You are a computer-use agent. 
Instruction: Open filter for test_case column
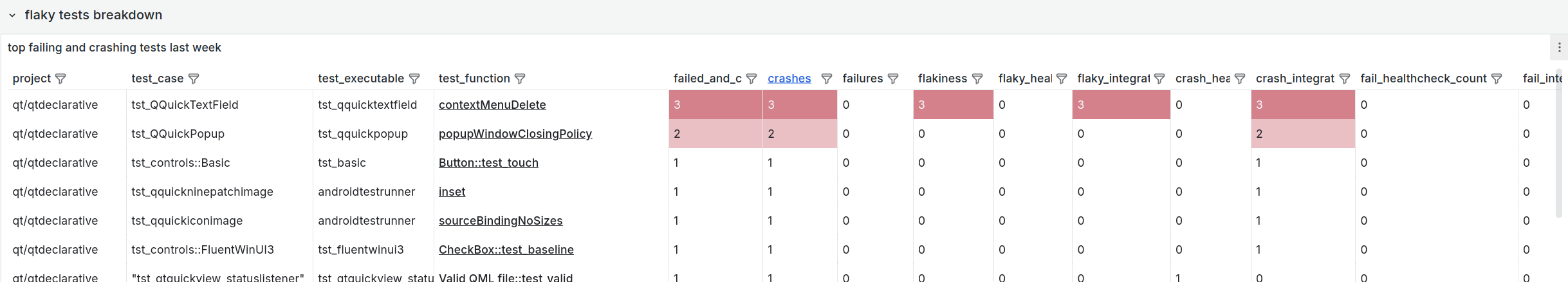coord(194,79)
